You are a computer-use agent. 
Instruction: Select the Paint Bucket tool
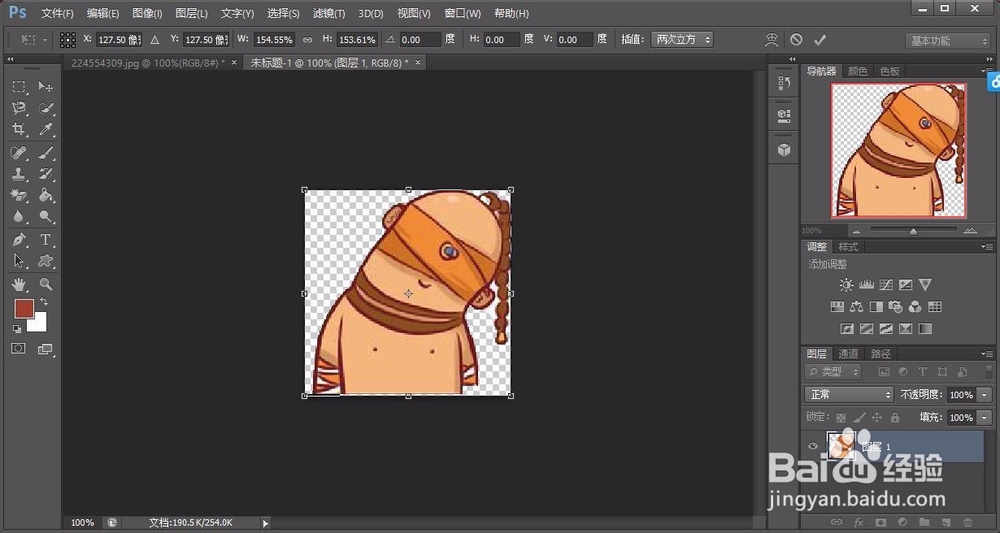(45, 195)
